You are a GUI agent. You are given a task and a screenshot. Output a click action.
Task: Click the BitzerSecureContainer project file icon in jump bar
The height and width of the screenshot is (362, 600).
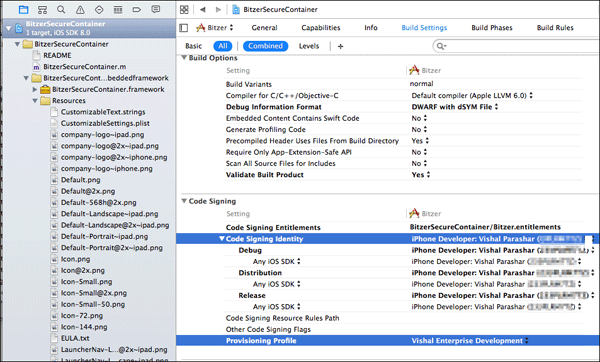236,10
